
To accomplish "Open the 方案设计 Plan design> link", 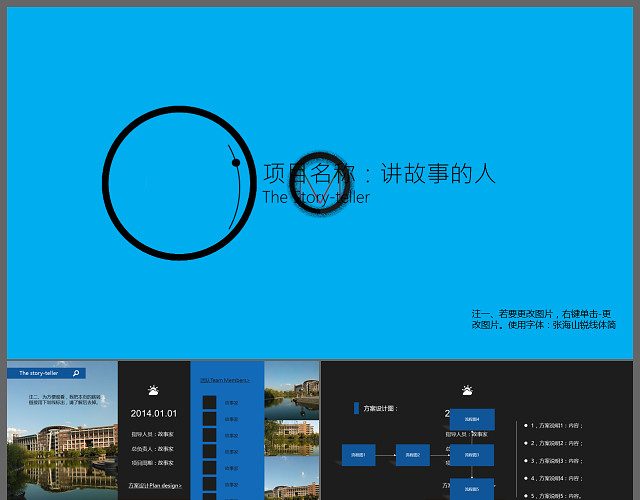I will 155,486.
